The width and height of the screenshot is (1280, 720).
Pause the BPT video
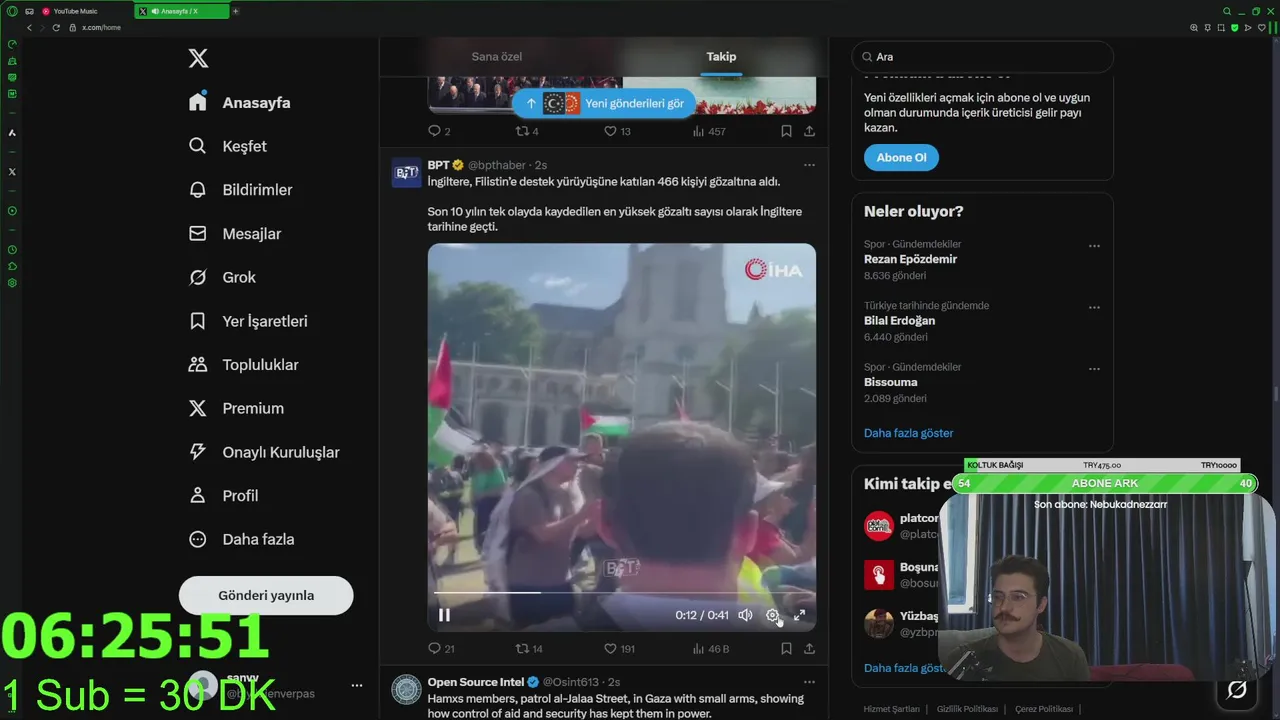444,615
